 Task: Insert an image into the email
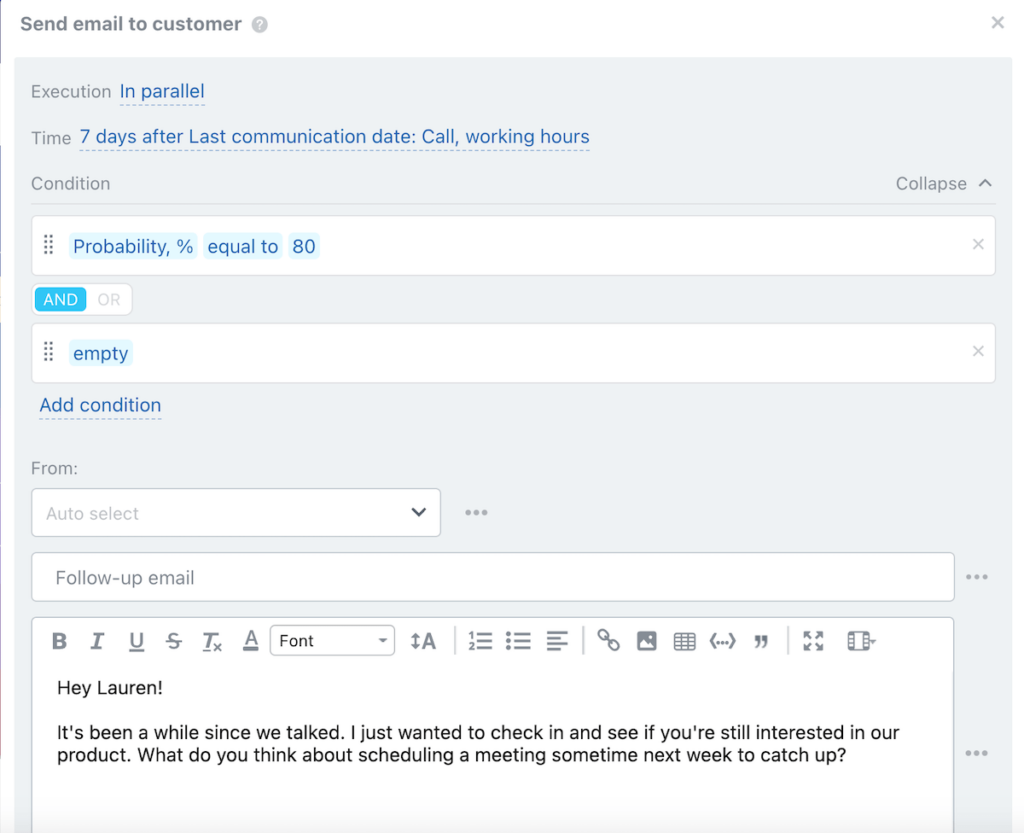[x=646, y=640]
